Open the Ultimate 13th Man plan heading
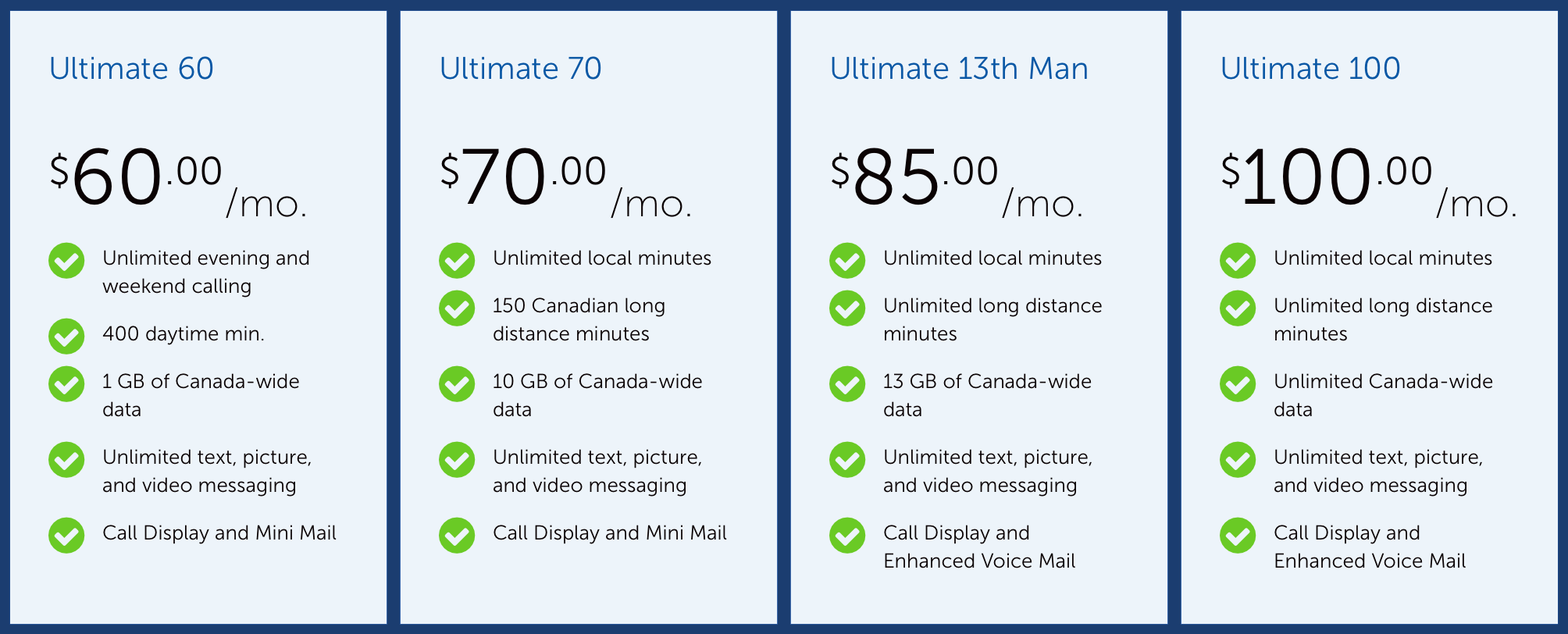The height and width of the screenshot is (634, 1568). [x=959, y=69]
